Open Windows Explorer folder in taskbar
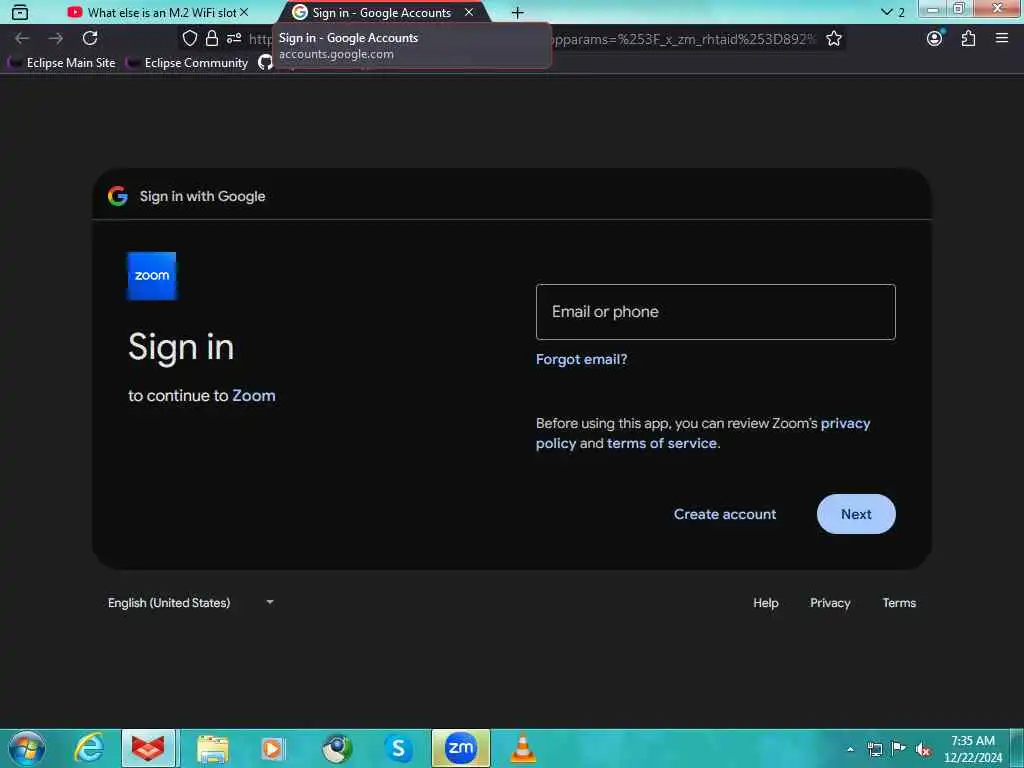 click(x=213, y=748)
